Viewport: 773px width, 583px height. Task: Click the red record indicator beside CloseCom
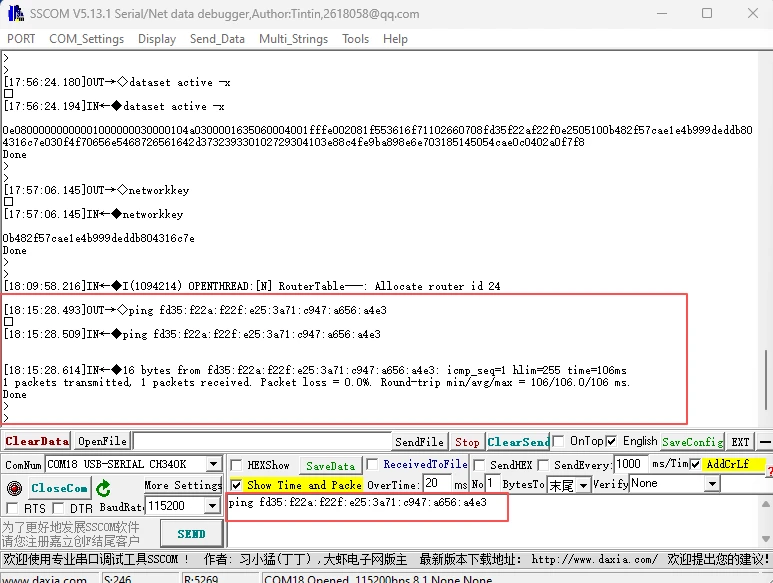click(x=14, y=488)
